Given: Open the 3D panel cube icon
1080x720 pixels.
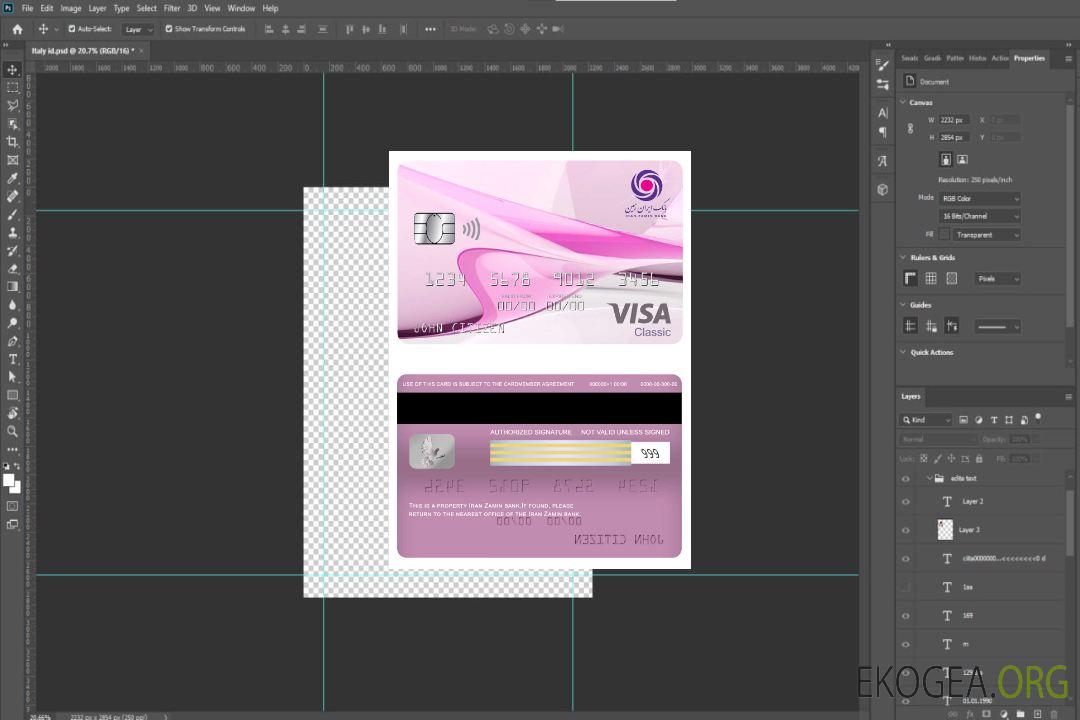Looking at the screenshot, I should [x=882, y=189].
